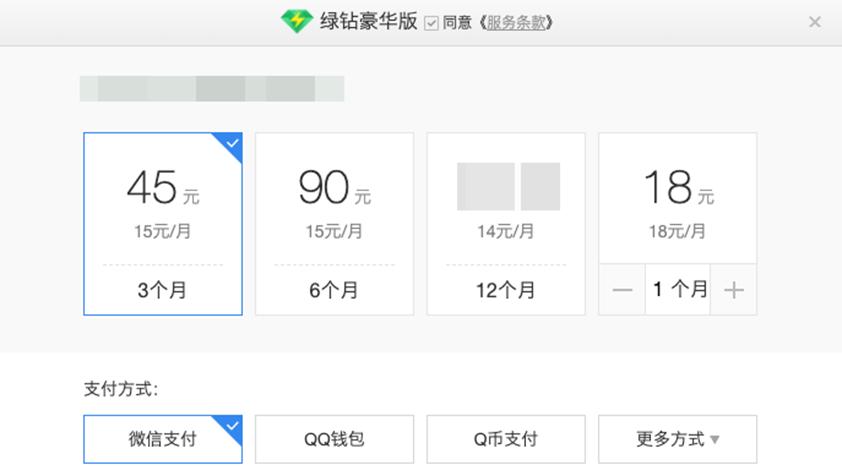Choose QQ钱包 payment method
This screenshot has width=842, height=476.
(335, 439)
